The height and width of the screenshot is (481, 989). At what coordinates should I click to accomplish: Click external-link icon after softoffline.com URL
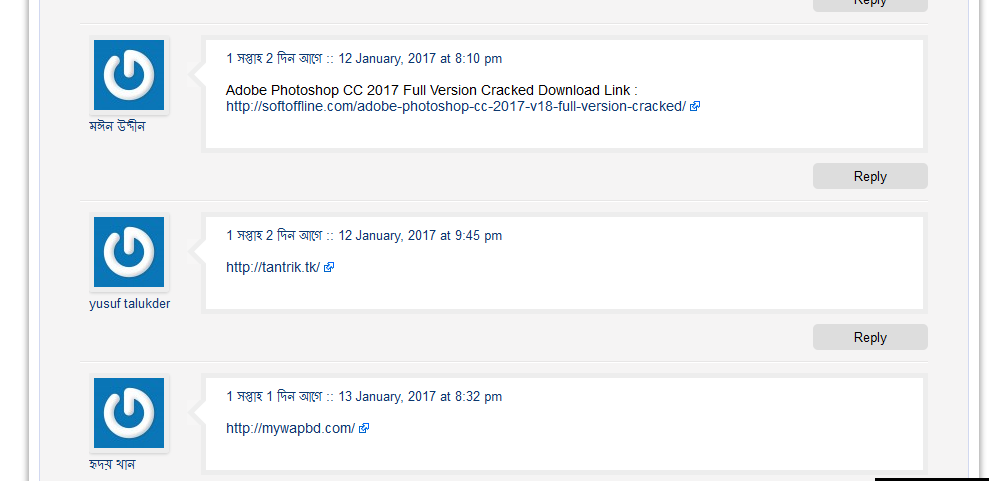click(695, 106)
